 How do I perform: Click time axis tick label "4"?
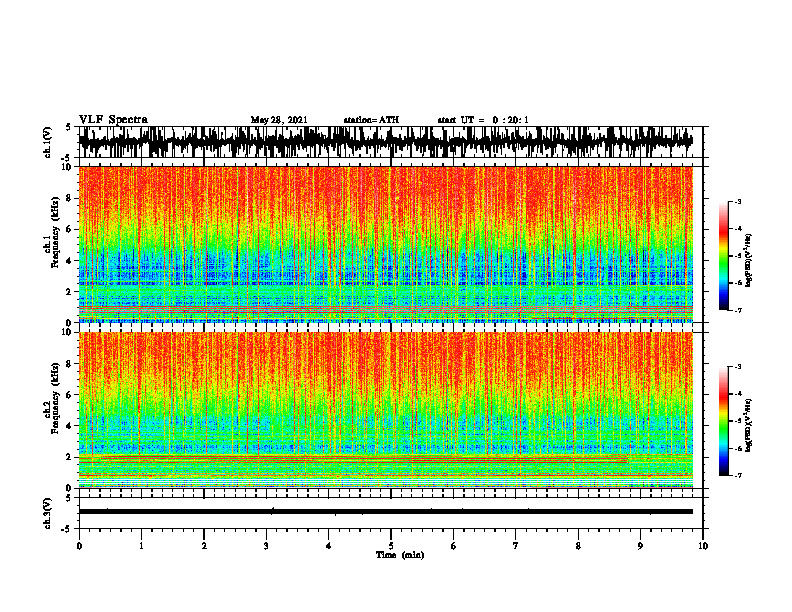click(329, 546)
